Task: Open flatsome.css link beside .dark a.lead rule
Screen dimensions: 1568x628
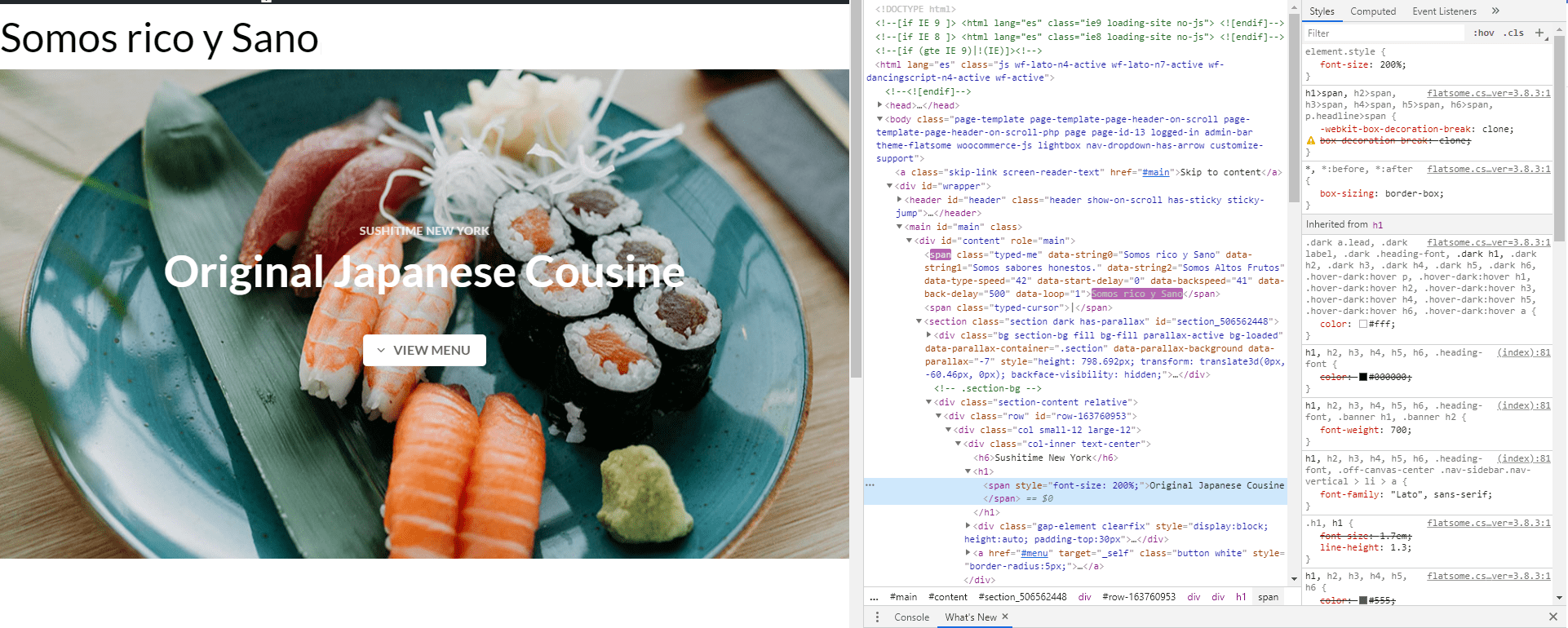Action: click(1489, 242)
